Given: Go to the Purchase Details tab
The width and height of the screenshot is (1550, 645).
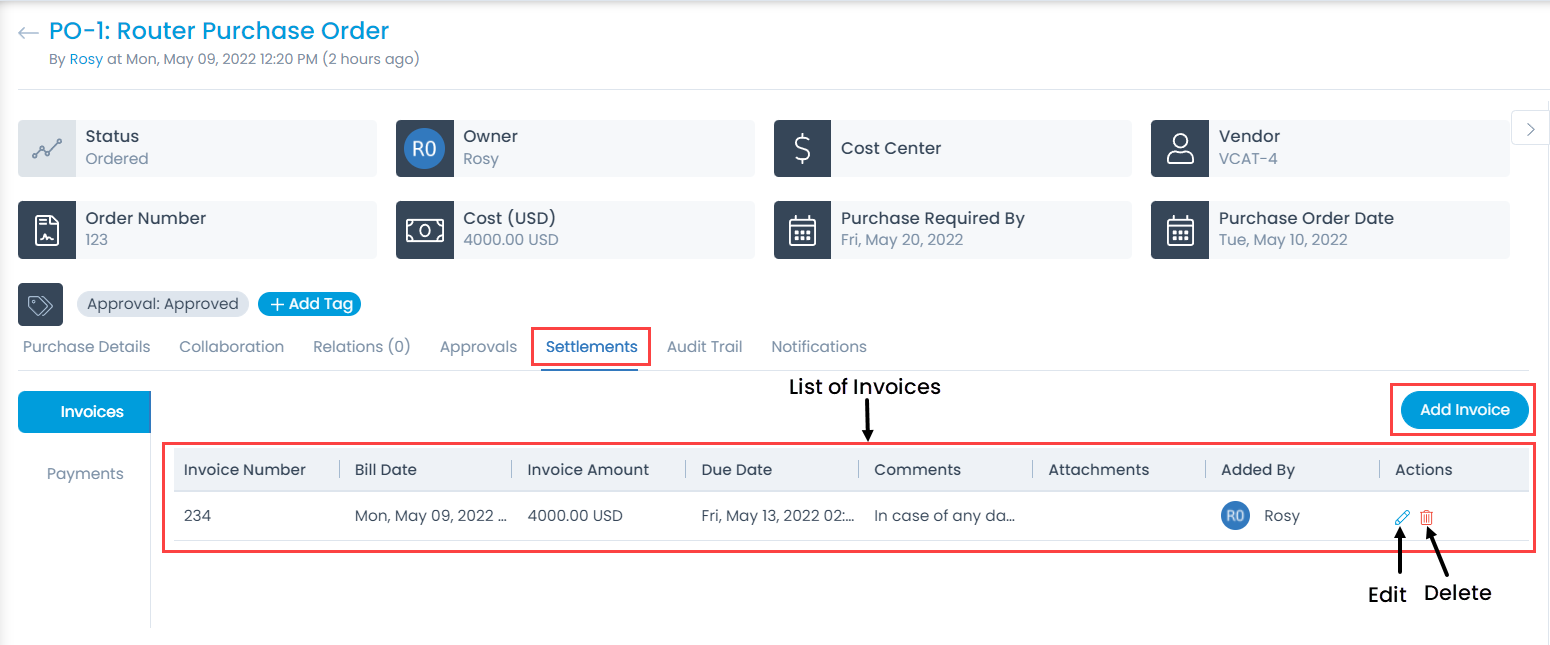Looking at the screenshot, I should pyautogui.click(x=85, y=346).
